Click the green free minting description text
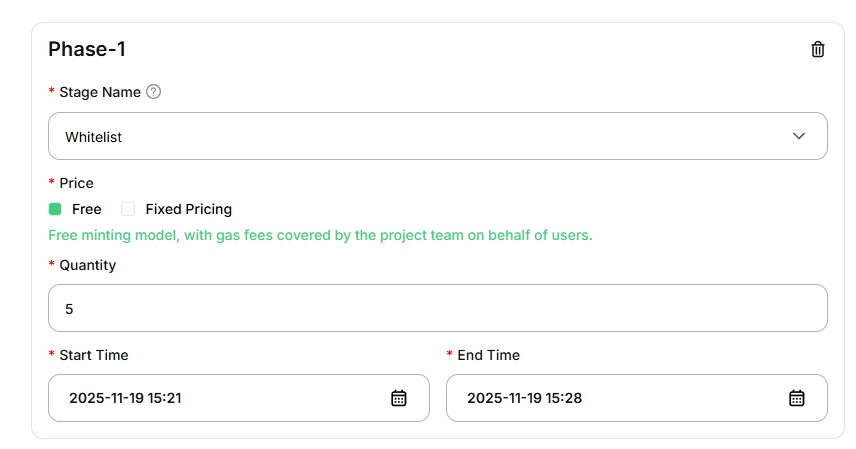856x449 pixels. click(320, 236)
